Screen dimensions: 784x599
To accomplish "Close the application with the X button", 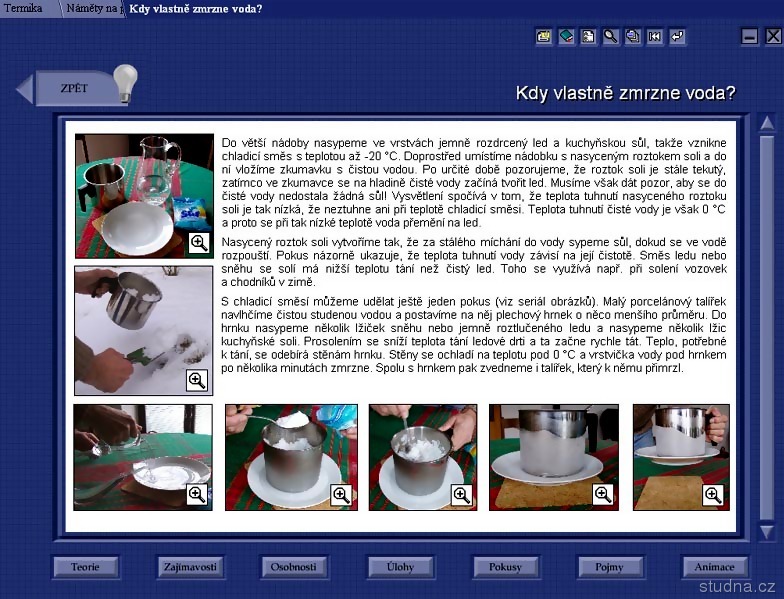I will (x=774, y=36).
